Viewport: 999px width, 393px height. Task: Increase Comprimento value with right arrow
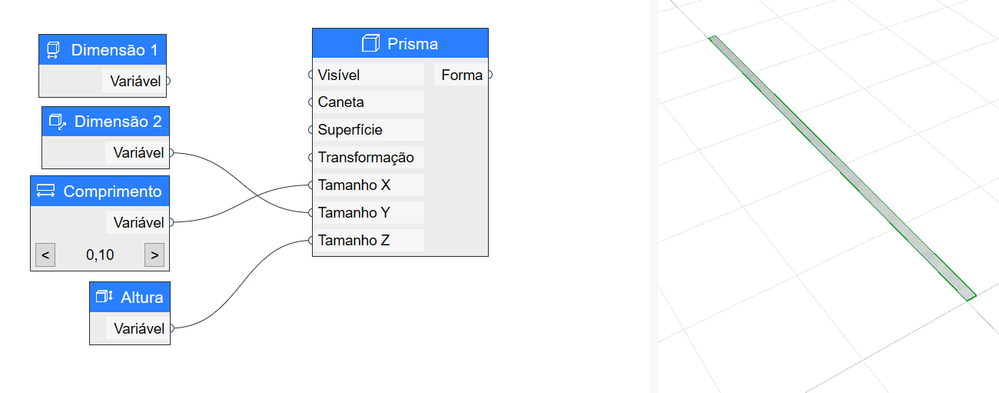[154, 255]
